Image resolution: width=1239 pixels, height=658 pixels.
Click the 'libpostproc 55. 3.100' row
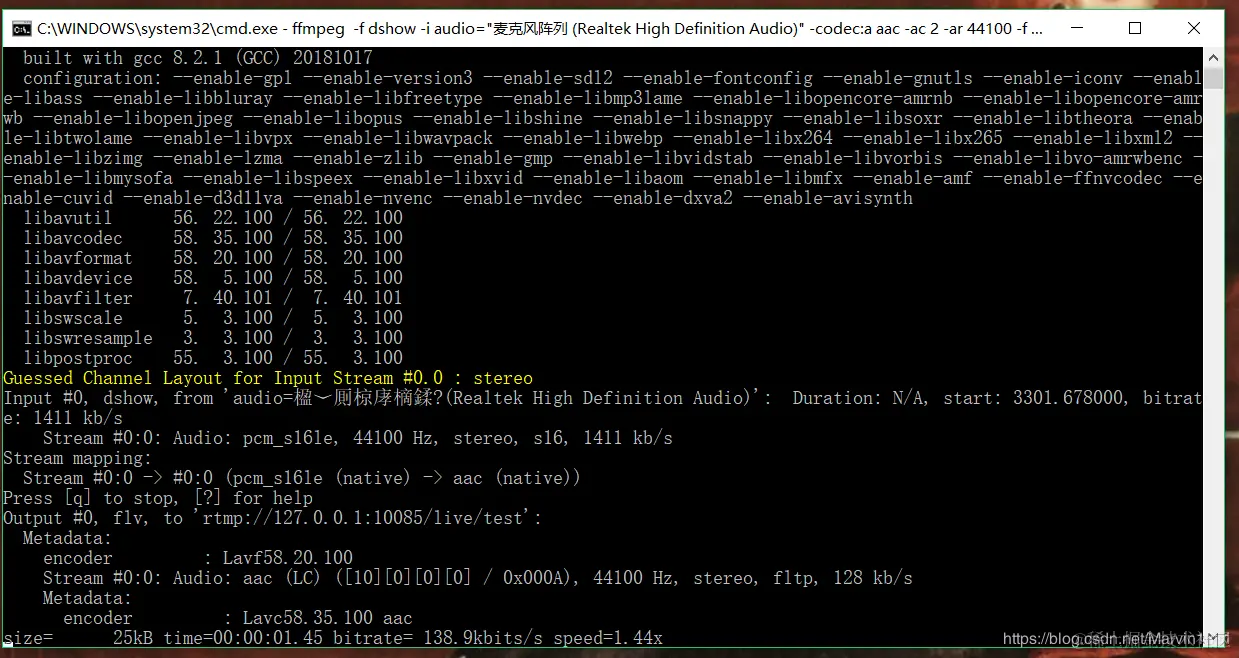click(x=213, y=358)
